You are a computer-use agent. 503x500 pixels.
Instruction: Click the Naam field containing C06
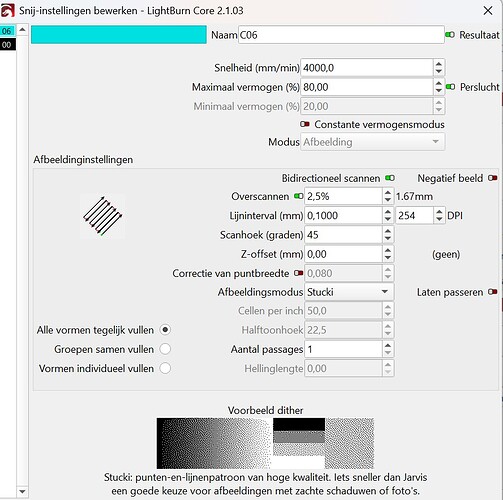pyautogui.click(x=341, y=35)
